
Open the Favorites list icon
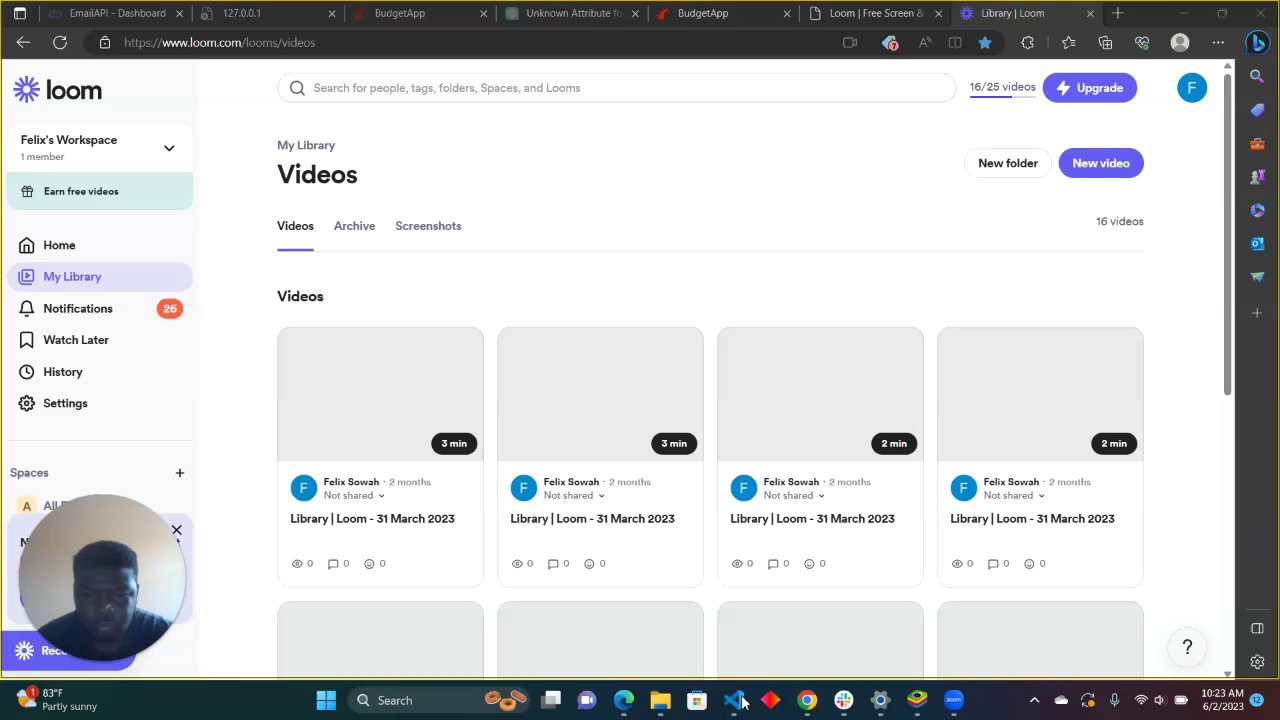coord(1068,43)
